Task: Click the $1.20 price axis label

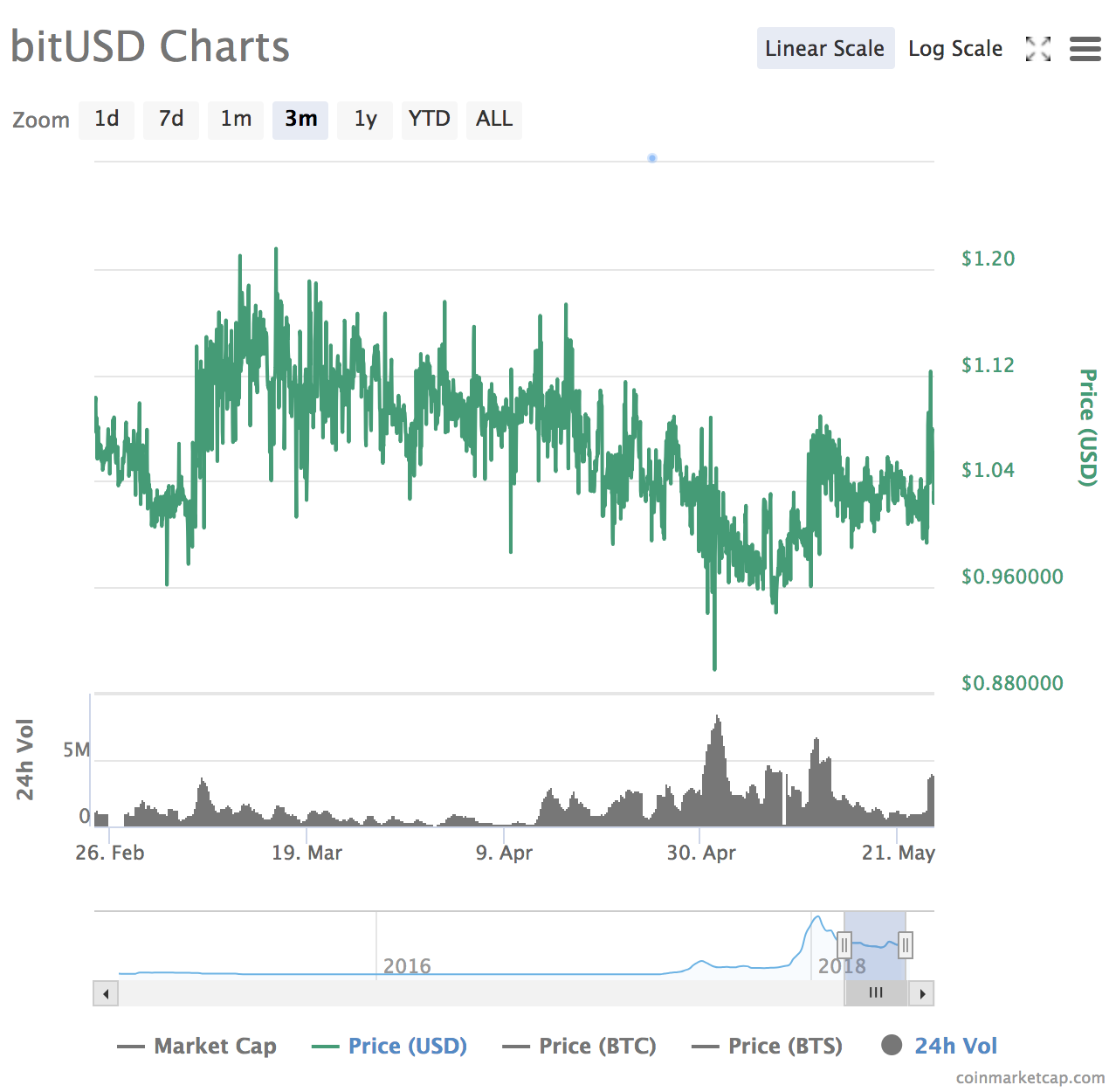Action: pos(989,259)
